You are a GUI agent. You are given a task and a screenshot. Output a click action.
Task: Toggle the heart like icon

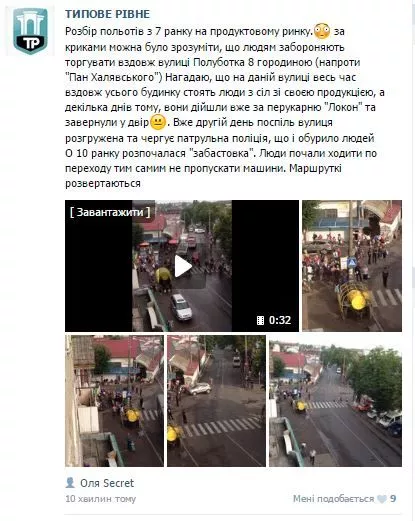(x=382, y=499)
